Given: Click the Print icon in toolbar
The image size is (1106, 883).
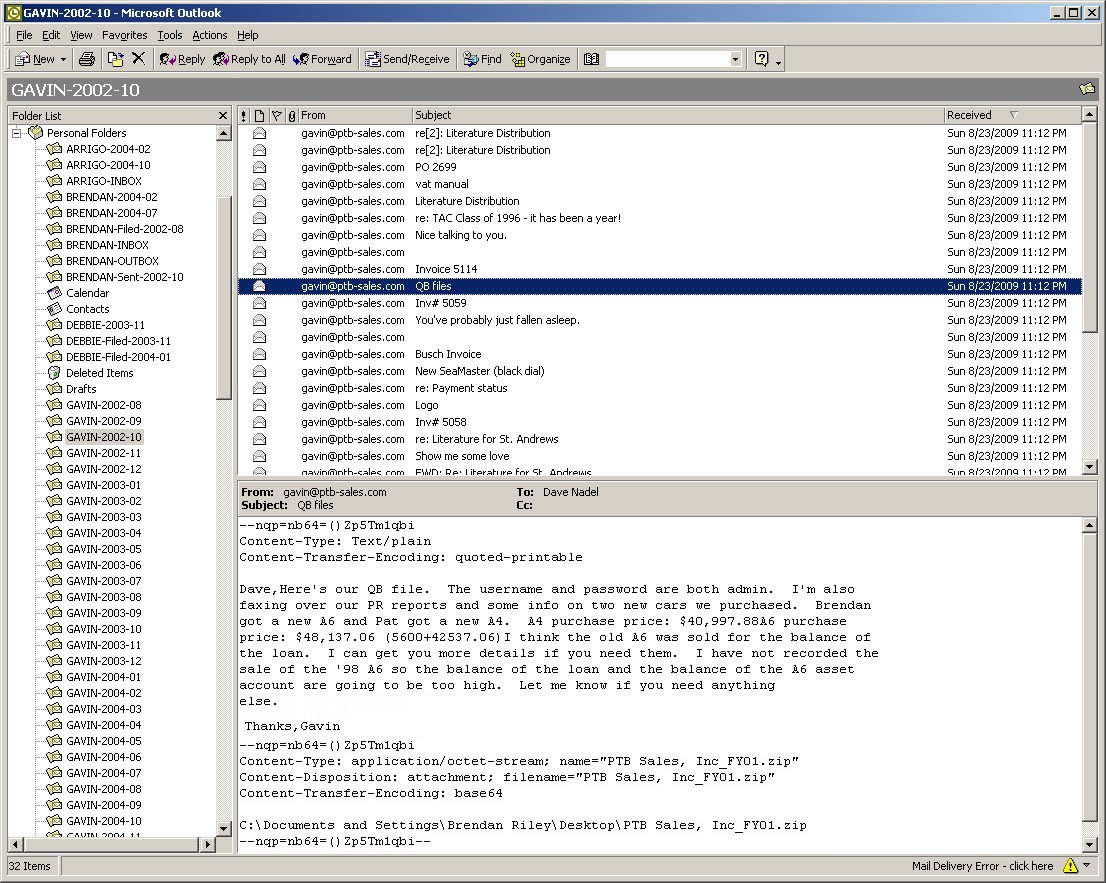Looking at the screenshot, I should coord(87,59).
